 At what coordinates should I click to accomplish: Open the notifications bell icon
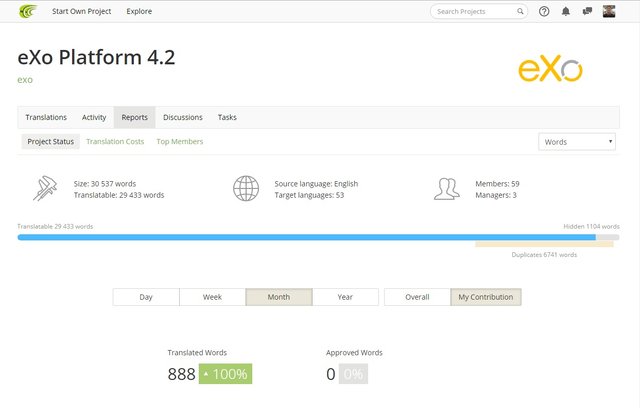click(x=565, y=11)
